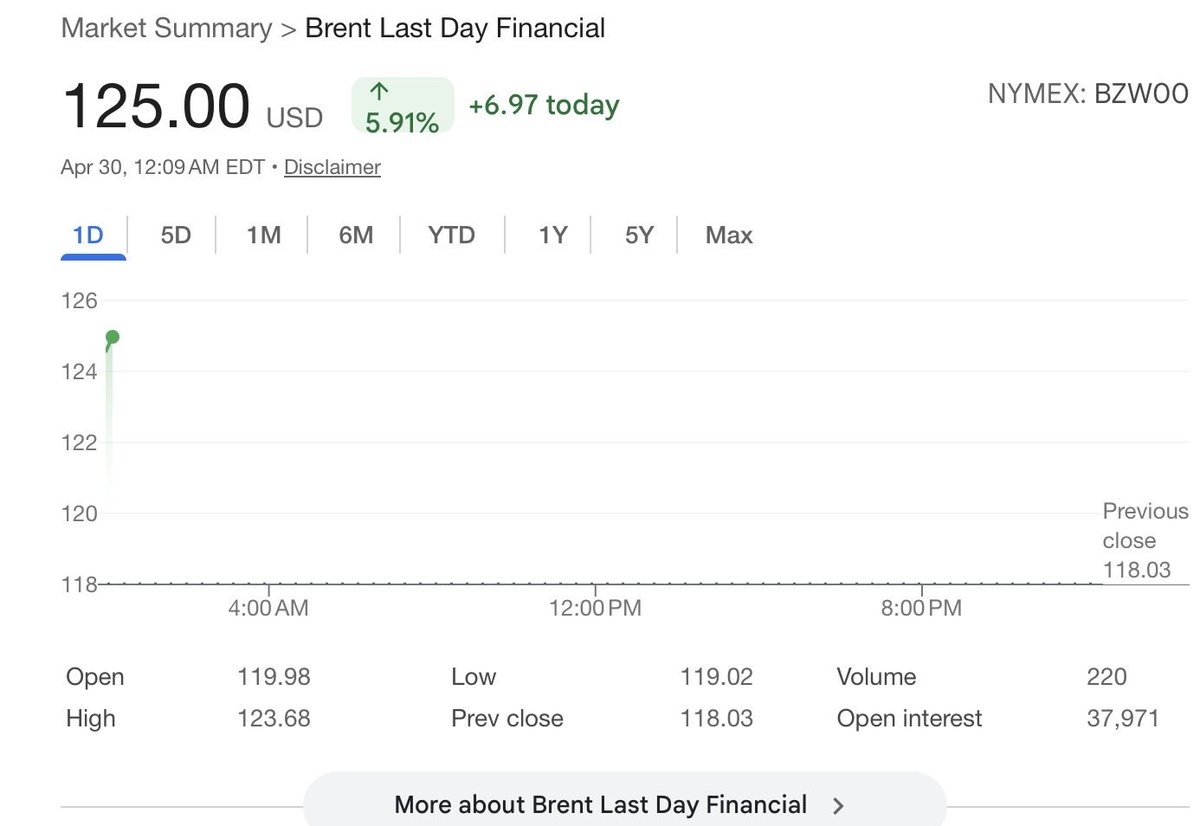Open the 5Y chart range
1200x826 pixels.
(x=639, y=236)
